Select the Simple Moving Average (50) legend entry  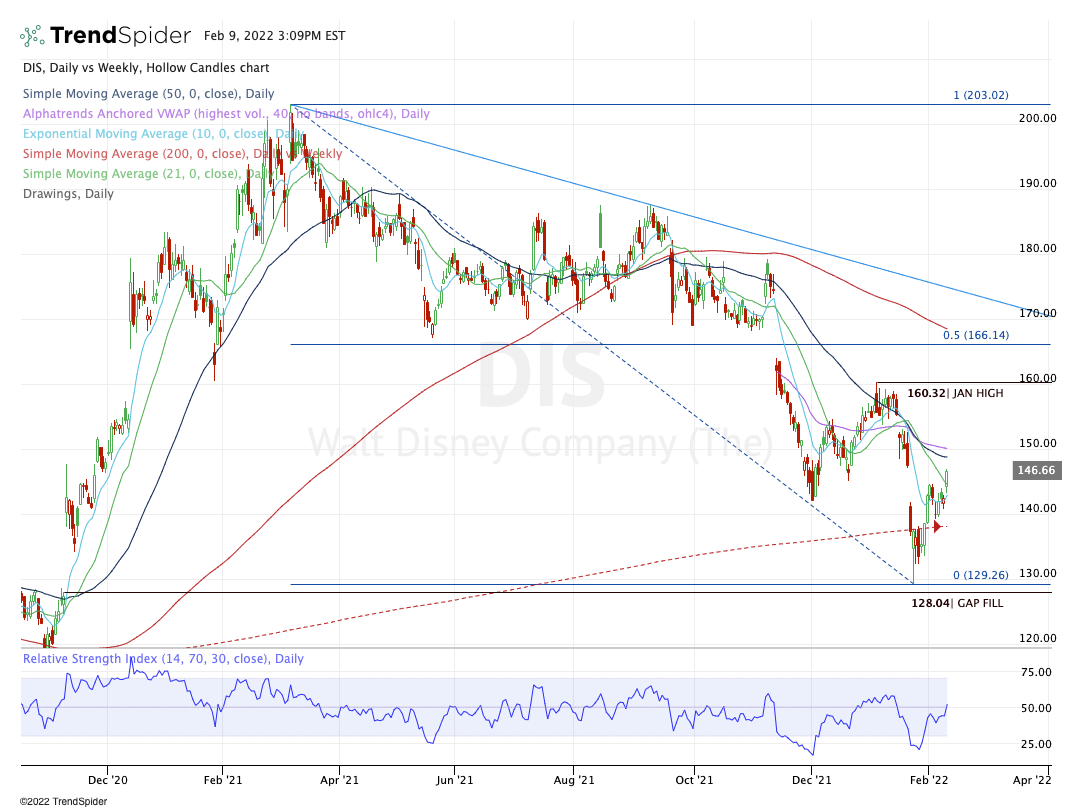coord(148,93)
